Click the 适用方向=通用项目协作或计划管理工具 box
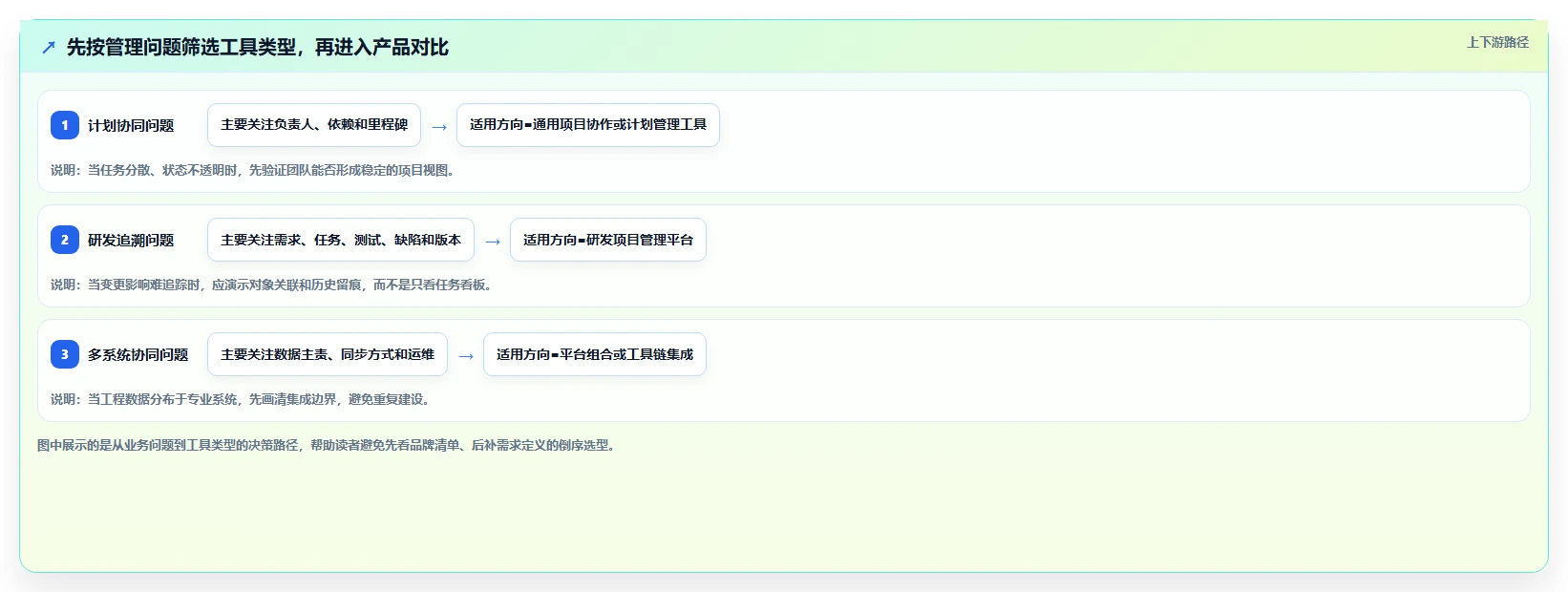 [588, 125]
